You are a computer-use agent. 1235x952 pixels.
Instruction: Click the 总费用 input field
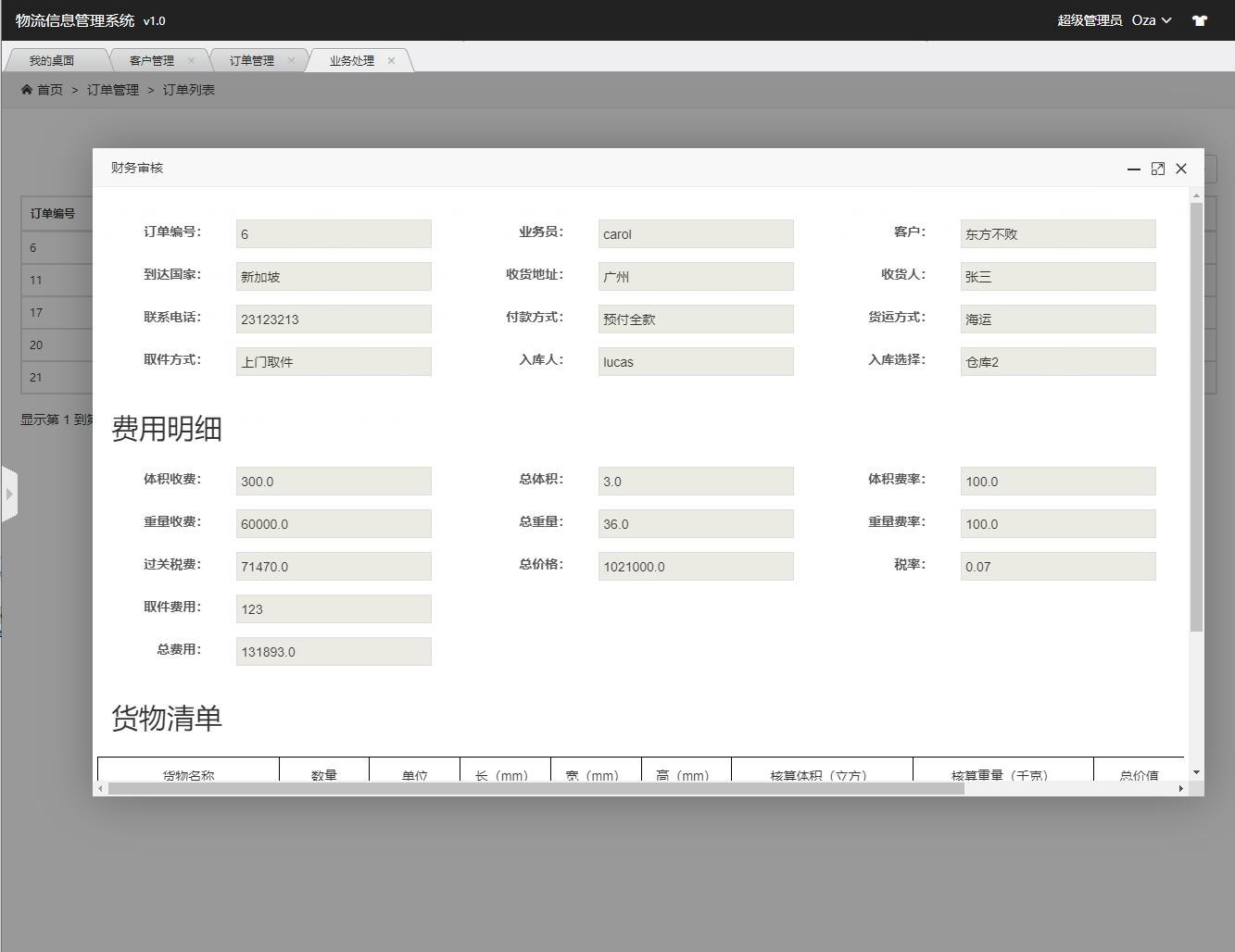coord(334,651)
